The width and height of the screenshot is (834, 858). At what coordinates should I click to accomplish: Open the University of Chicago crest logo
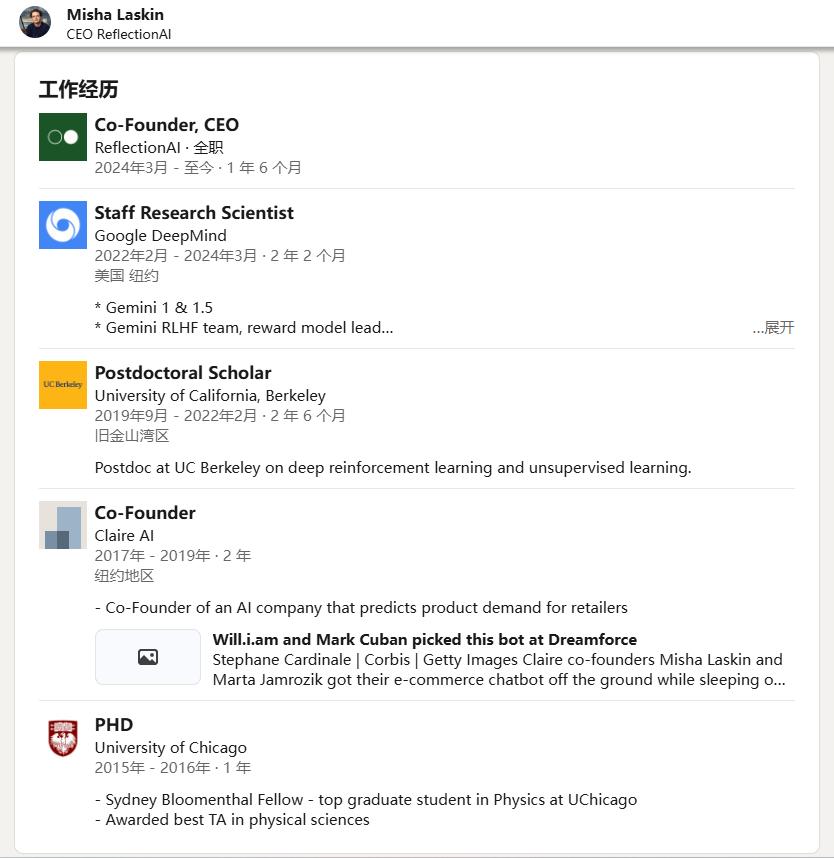[63, 737]
